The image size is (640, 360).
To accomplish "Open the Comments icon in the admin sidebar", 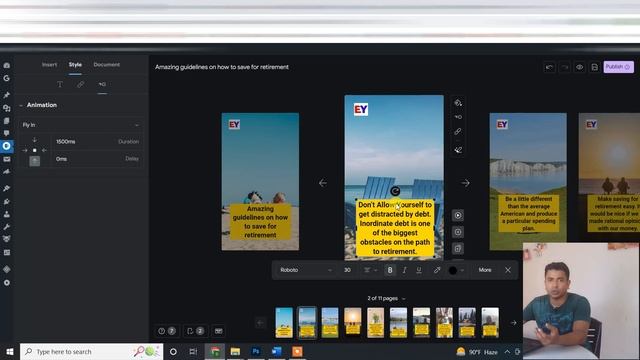I will pos(7,133).
